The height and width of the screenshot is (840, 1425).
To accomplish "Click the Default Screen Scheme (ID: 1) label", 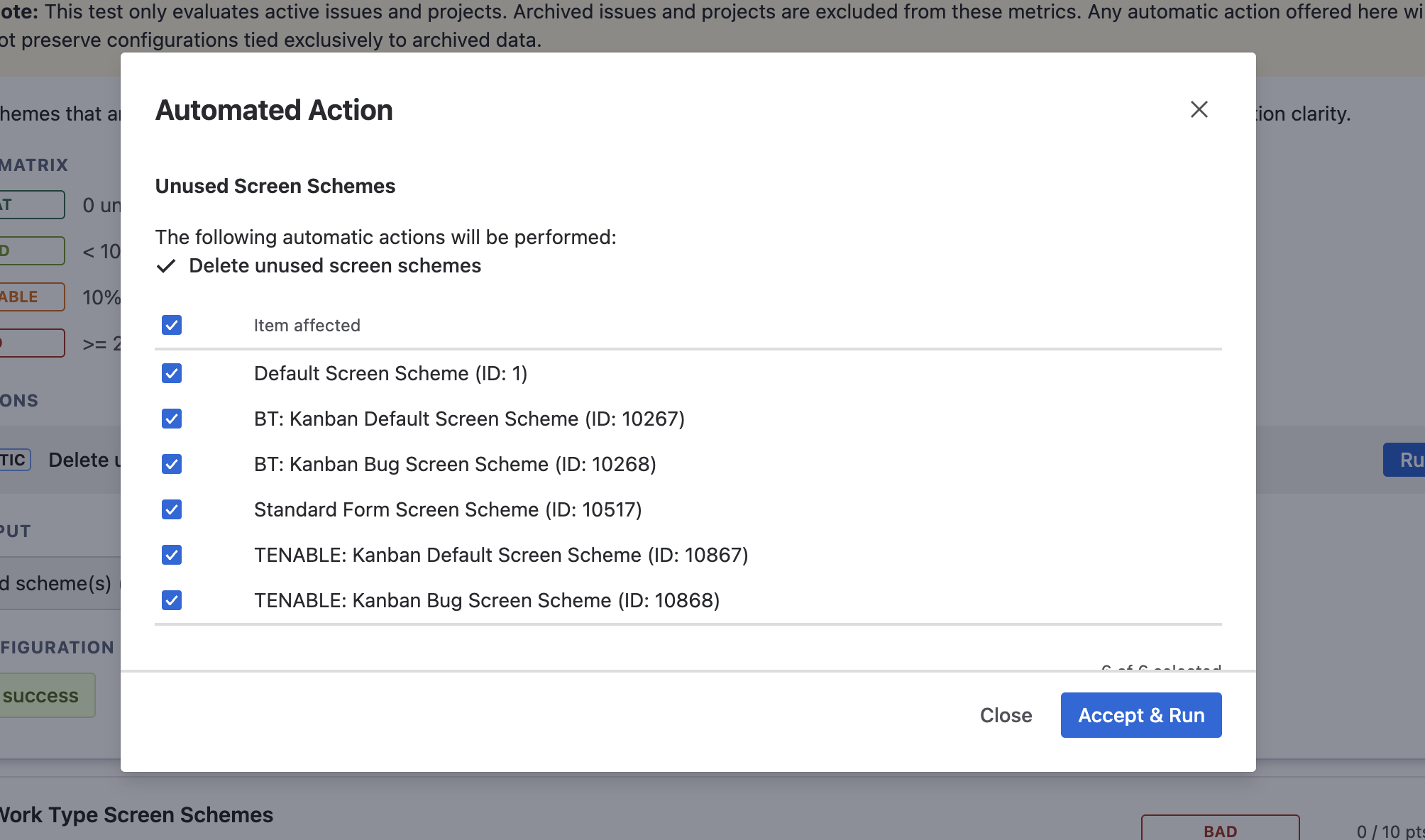I will pyautogui.click(x=390, y=373).
